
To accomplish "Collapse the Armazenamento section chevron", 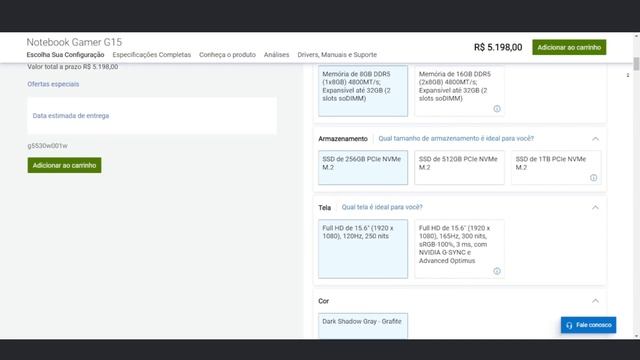I will (x=596, y=139).
